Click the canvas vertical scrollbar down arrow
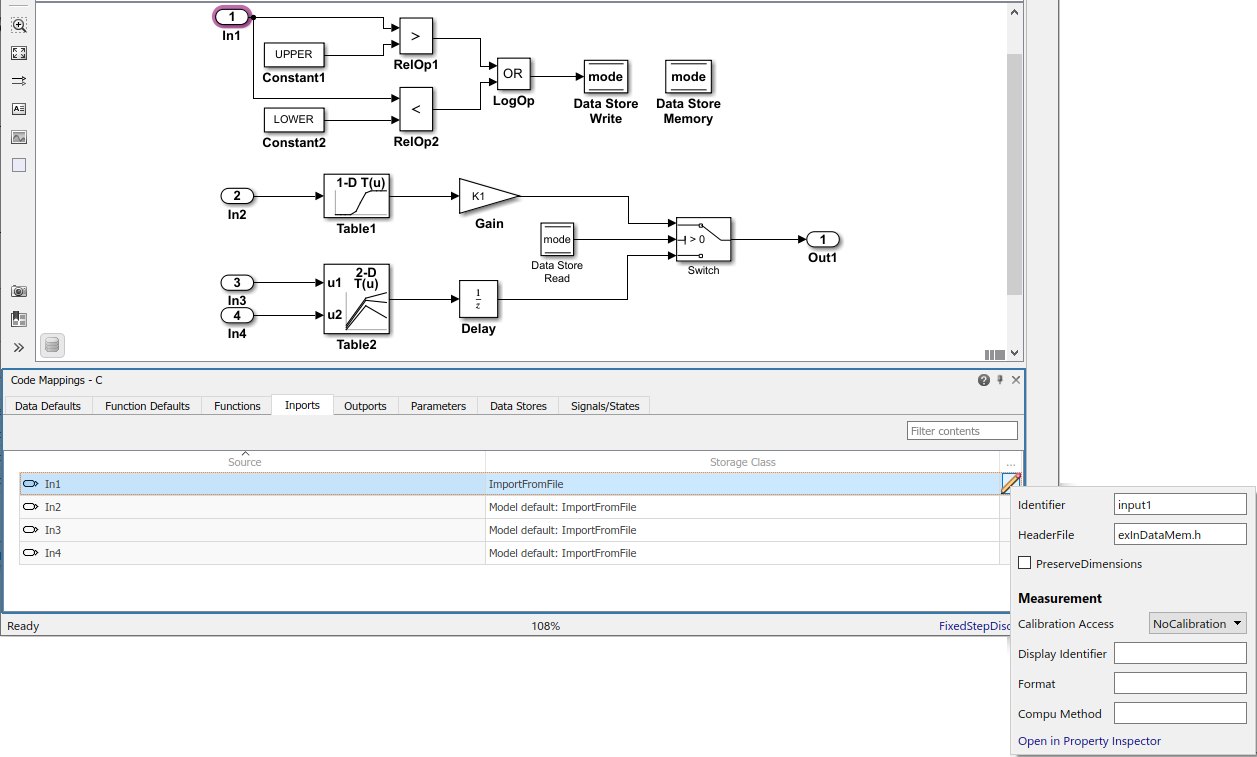The width and height of the screenshot is (1257, 757). (x=1014, y=353)
